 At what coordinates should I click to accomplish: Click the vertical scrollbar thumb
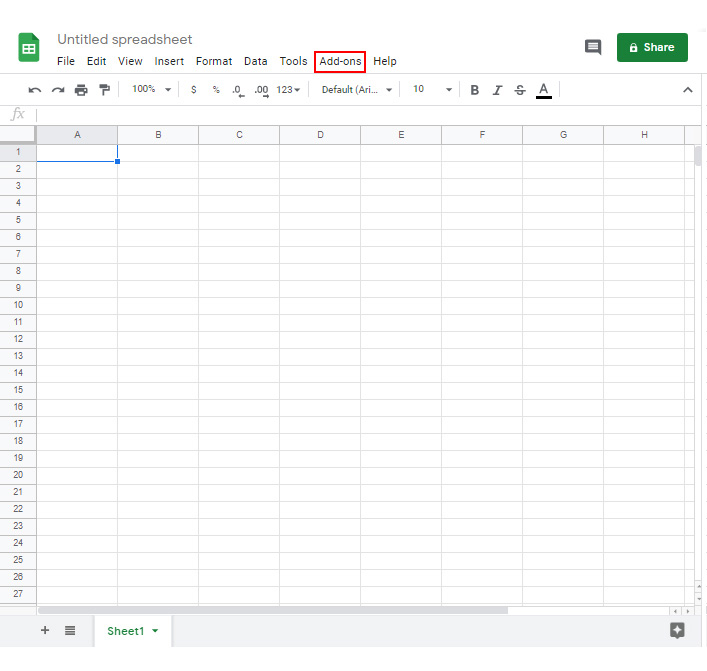point(698,156)
